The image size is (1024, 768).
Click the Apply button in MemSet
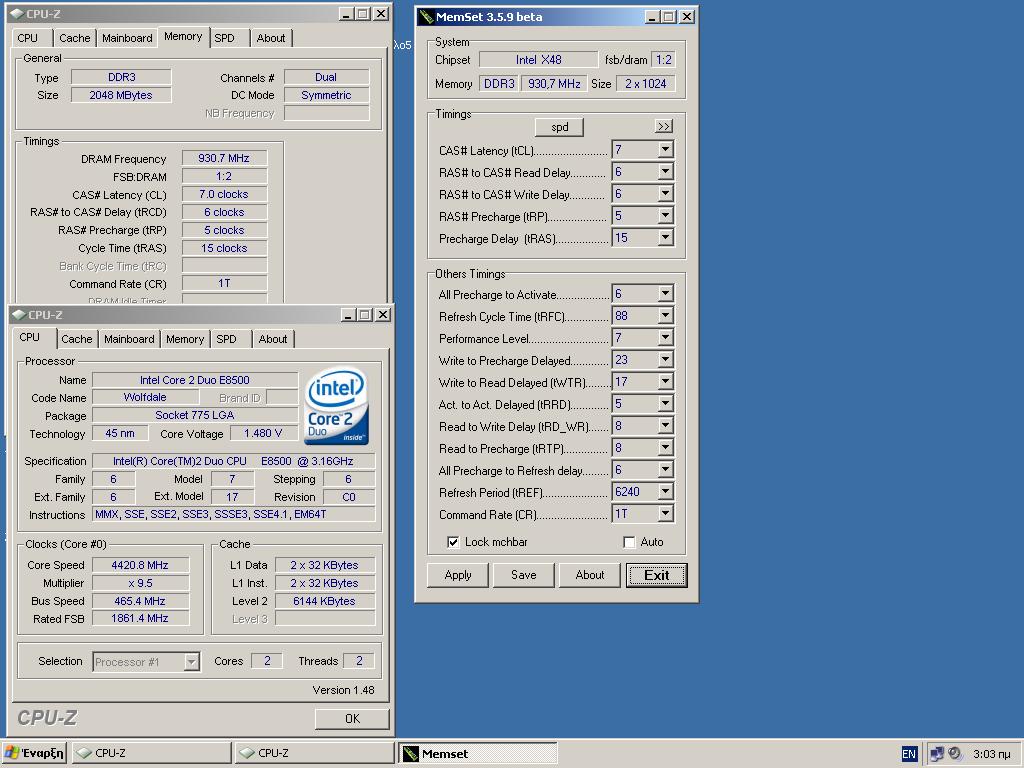pyautogui.click(x=458, y=575)
